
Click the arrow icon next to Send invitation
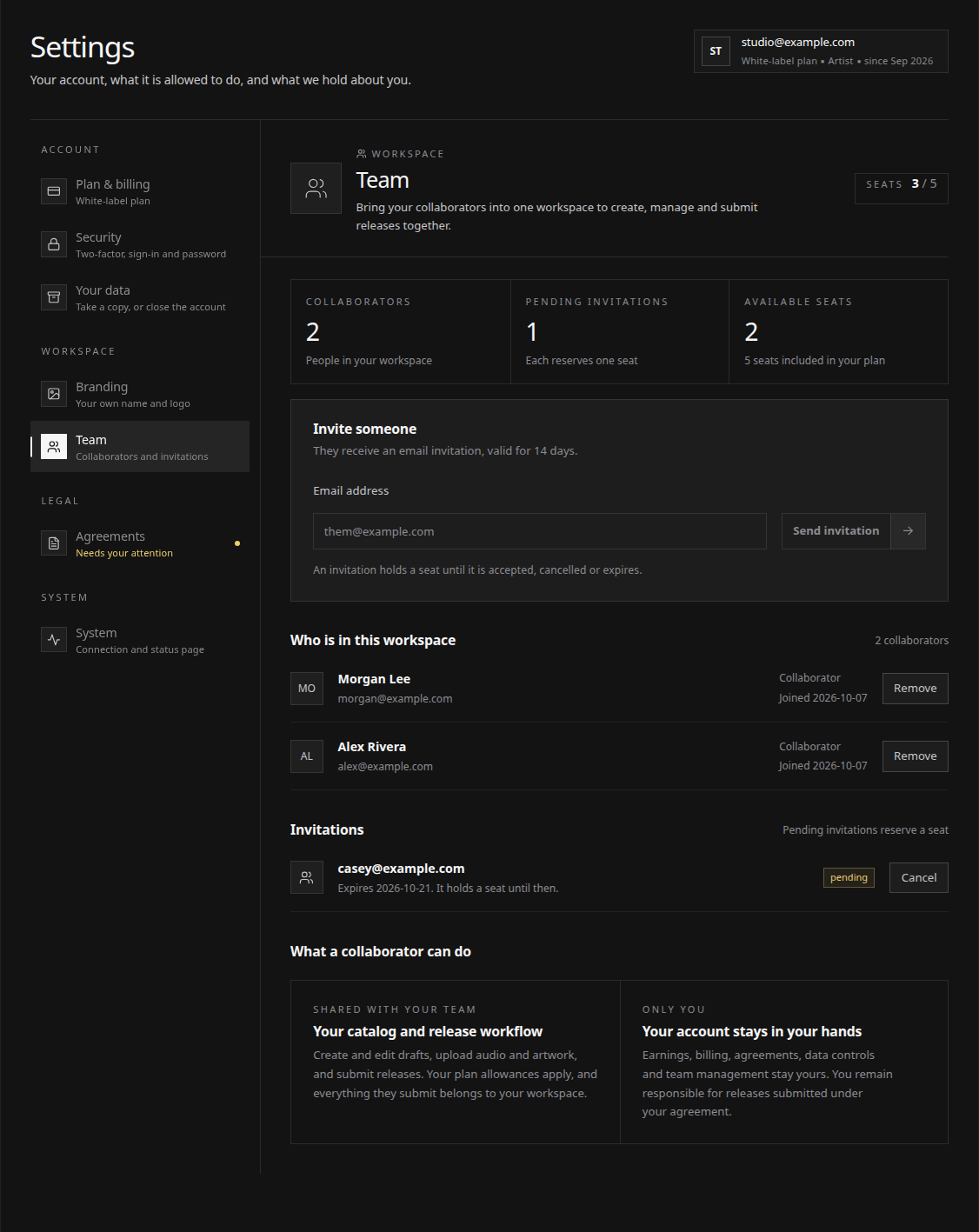pos(908,531)
